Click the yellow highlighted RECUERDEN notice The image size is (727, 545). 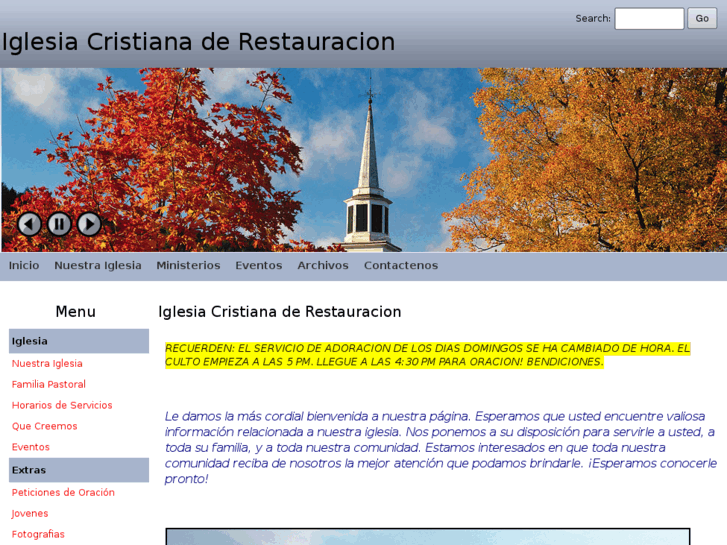tap(427, 355)
